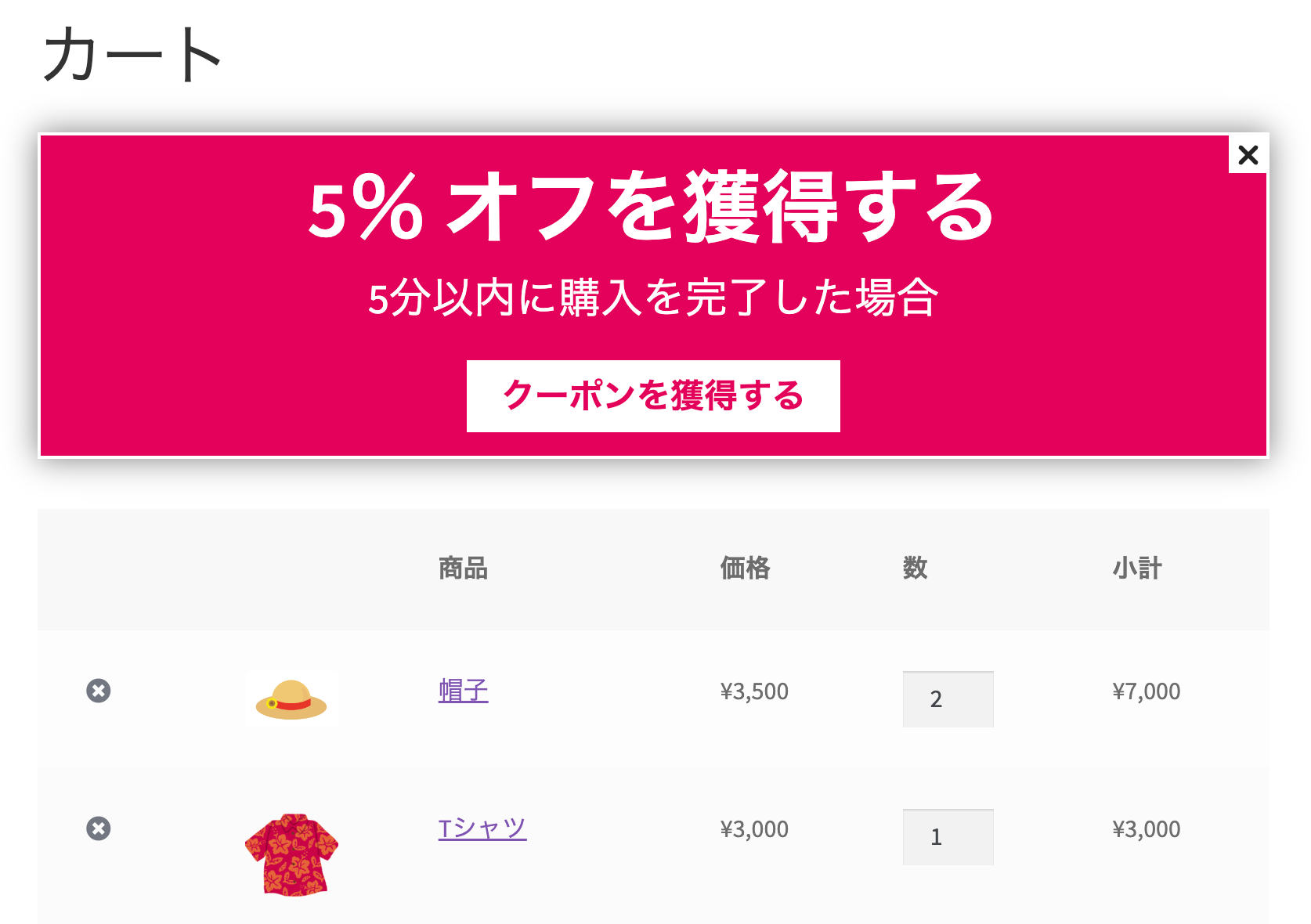Click the 5% オフを獲得する banner headline
Screen dimensions: 1311x924
click(x=652, y=208)
